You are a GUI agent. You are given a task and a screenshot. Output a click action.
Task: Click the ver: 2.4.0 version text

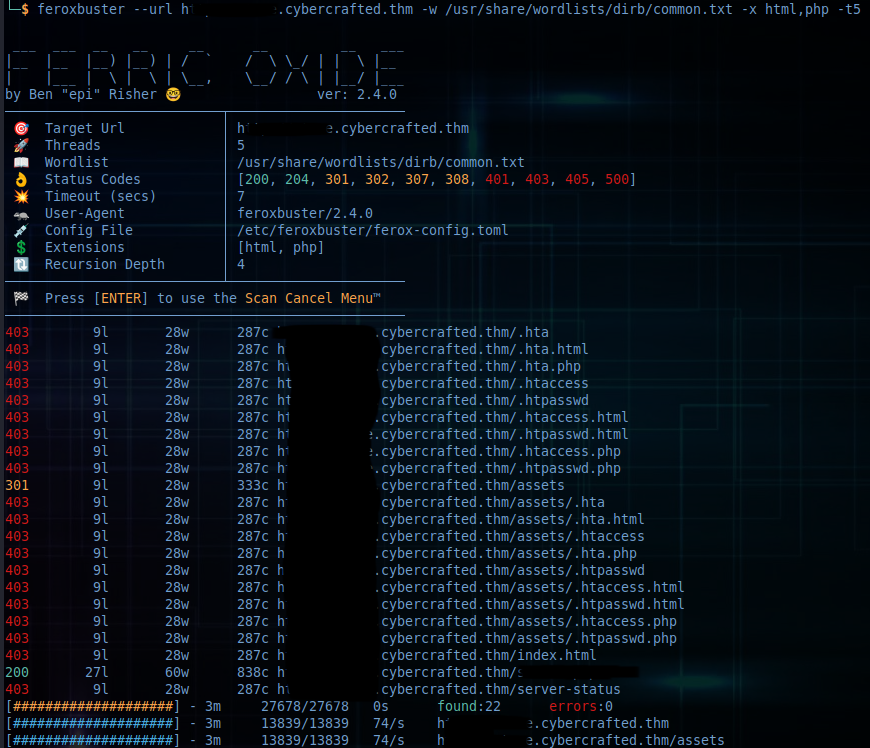pos(357,94)
